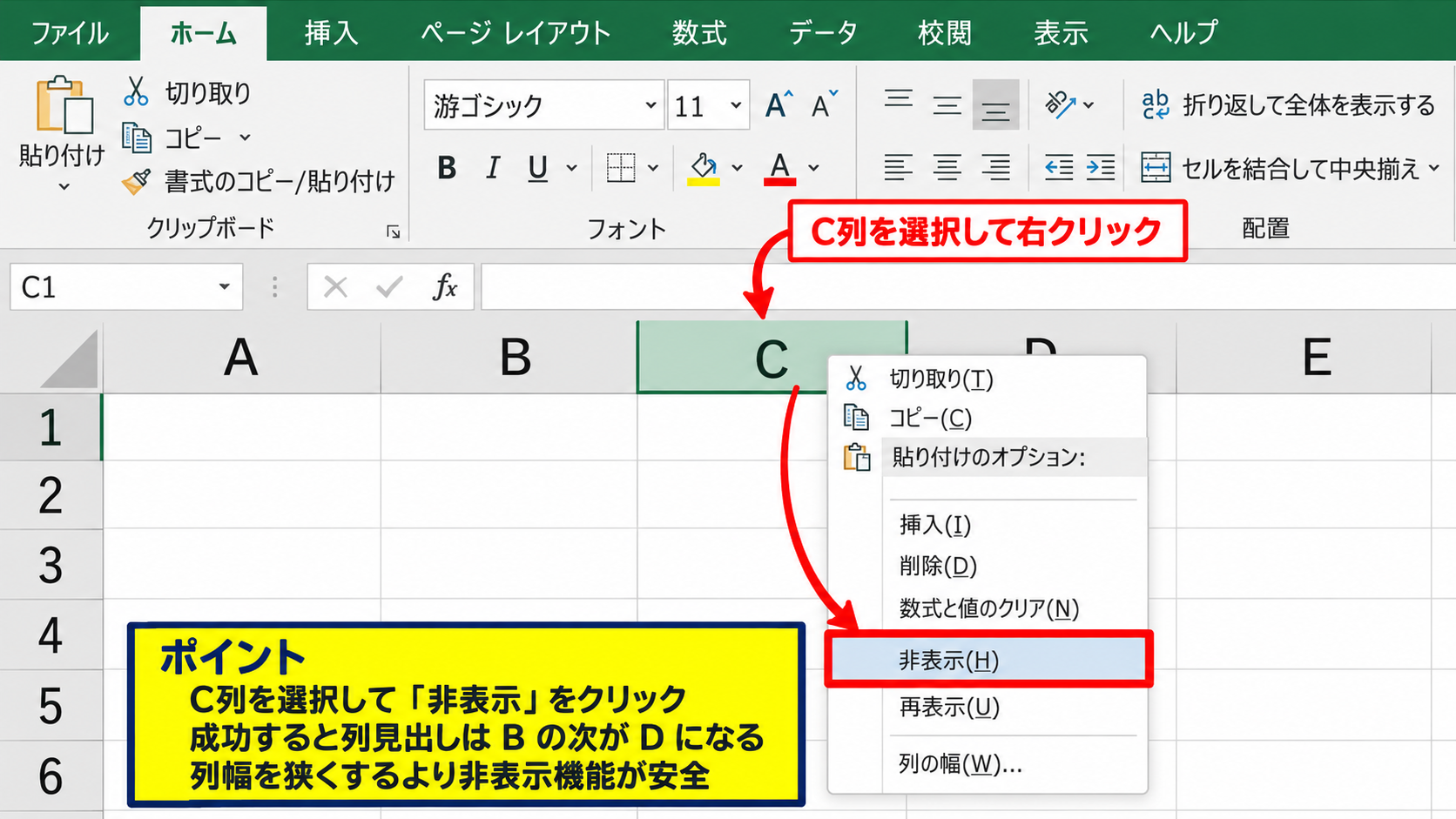The width and height of the screenshot is (1456, 819).
Task: Toggle Underline formatting
Action: (x=538, y=167)
